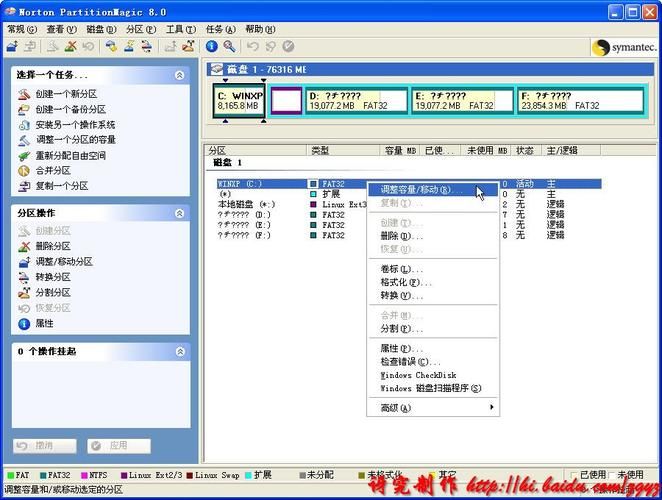The image size is (662, 500).
Task: Collapse the 分区操作 panel
Action: point(179,213)
